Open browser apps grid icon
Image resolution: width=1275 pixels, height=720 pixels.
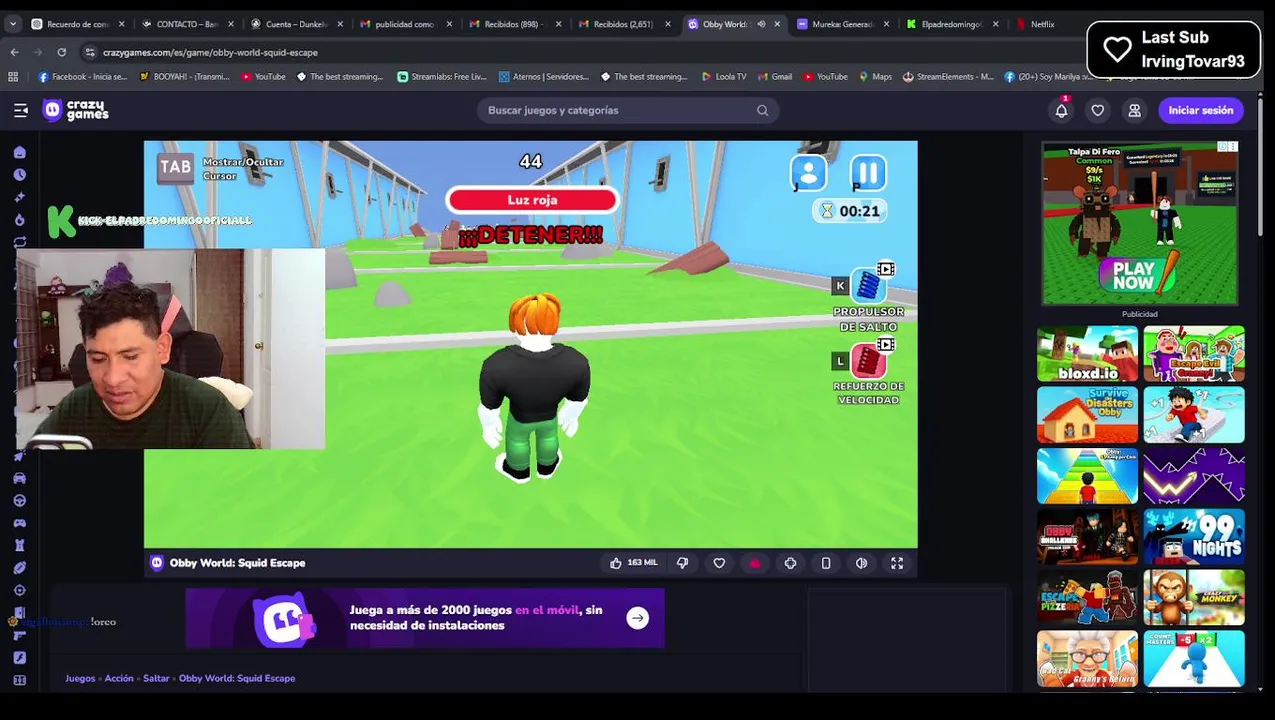(13, 76)
